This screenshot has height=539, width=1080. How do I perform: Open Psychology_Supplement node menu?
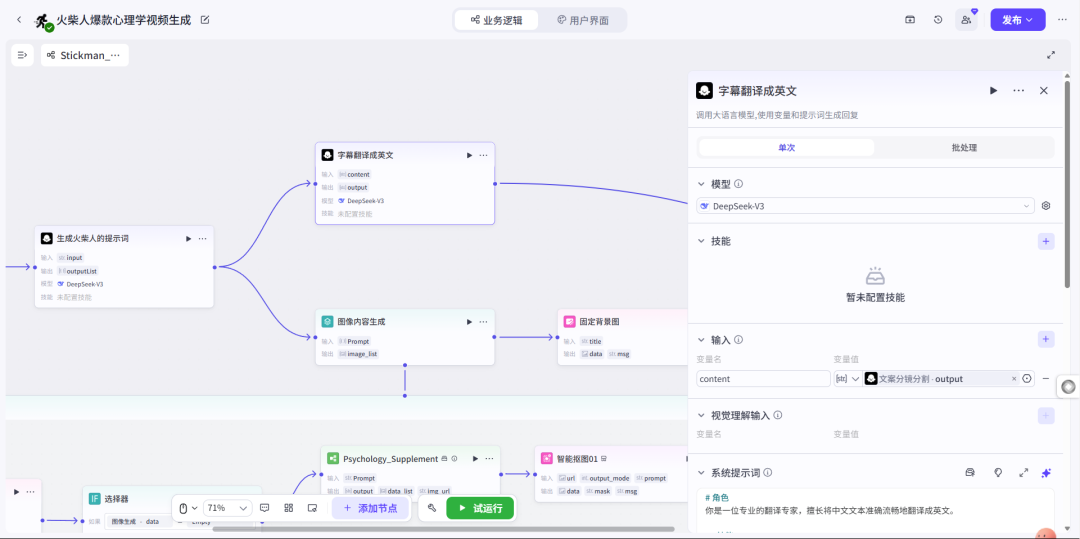tap(489, 458)
